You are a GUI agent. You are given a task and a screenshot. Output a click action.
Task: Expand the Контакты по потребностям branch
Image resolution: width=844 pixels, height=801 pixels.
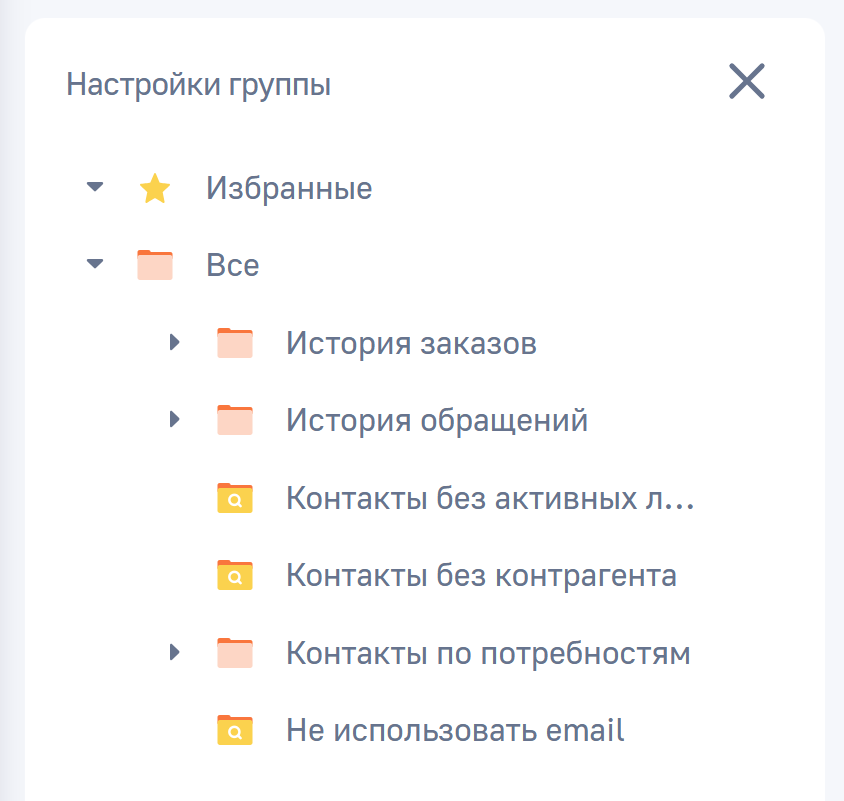tap(175, 652)
